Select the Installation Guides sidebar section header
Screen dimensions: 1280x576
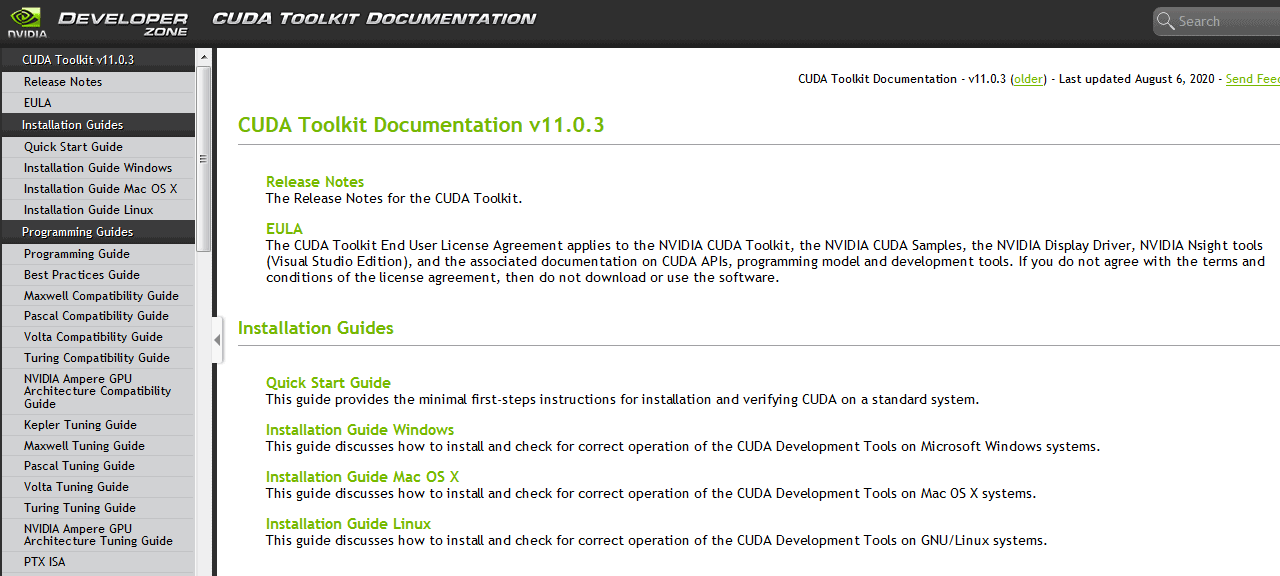pyautogui.click(x=98, y=125)
